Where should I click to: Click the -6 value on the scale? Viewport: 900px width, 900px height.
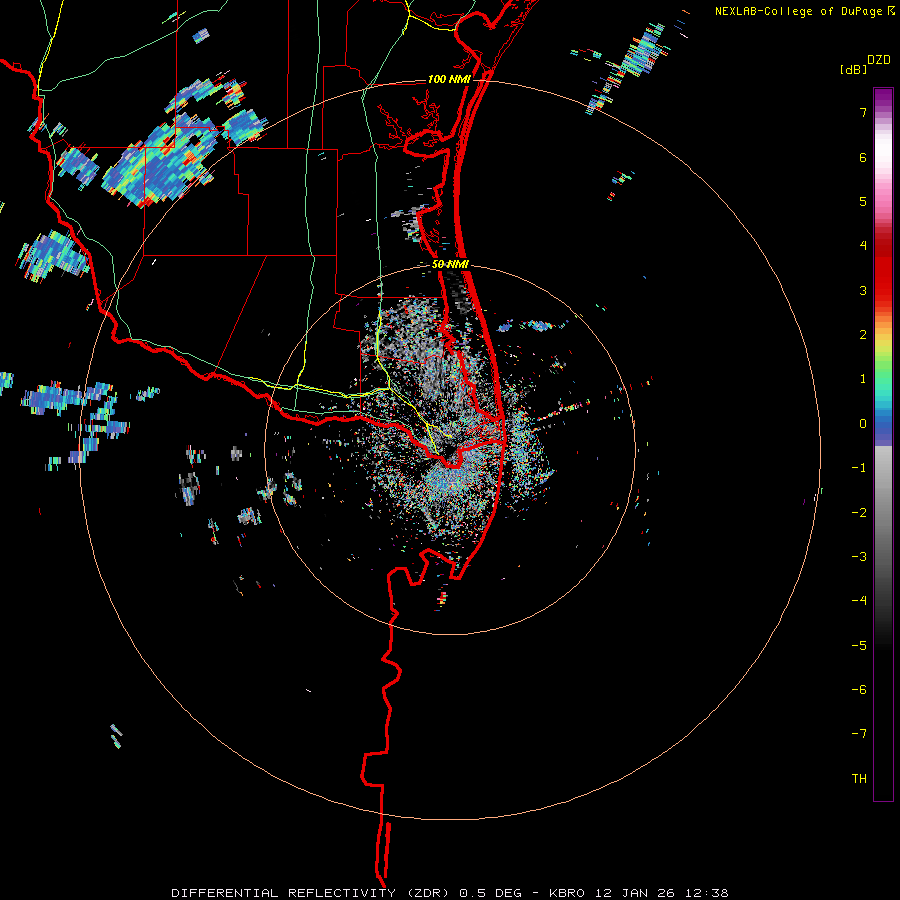coord(859,689)
